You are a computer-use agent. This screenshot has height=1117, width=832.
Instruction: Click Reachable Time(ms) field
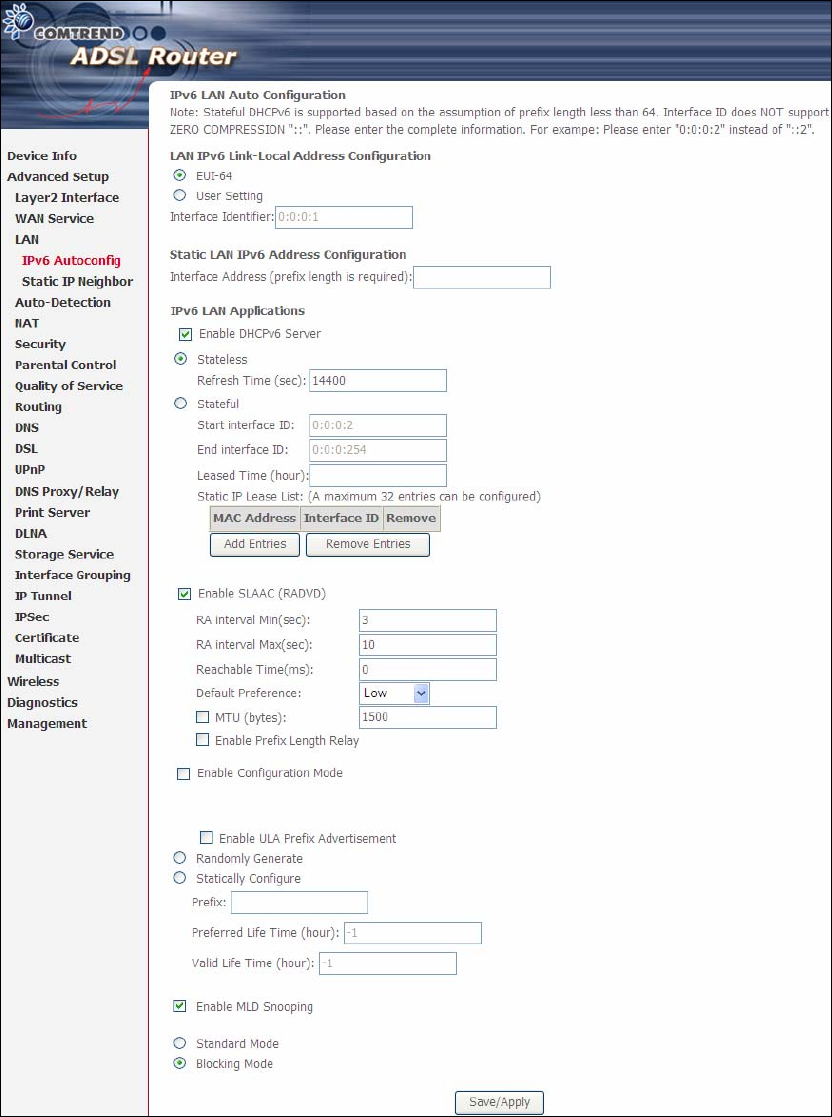click(x=427, y=670)
